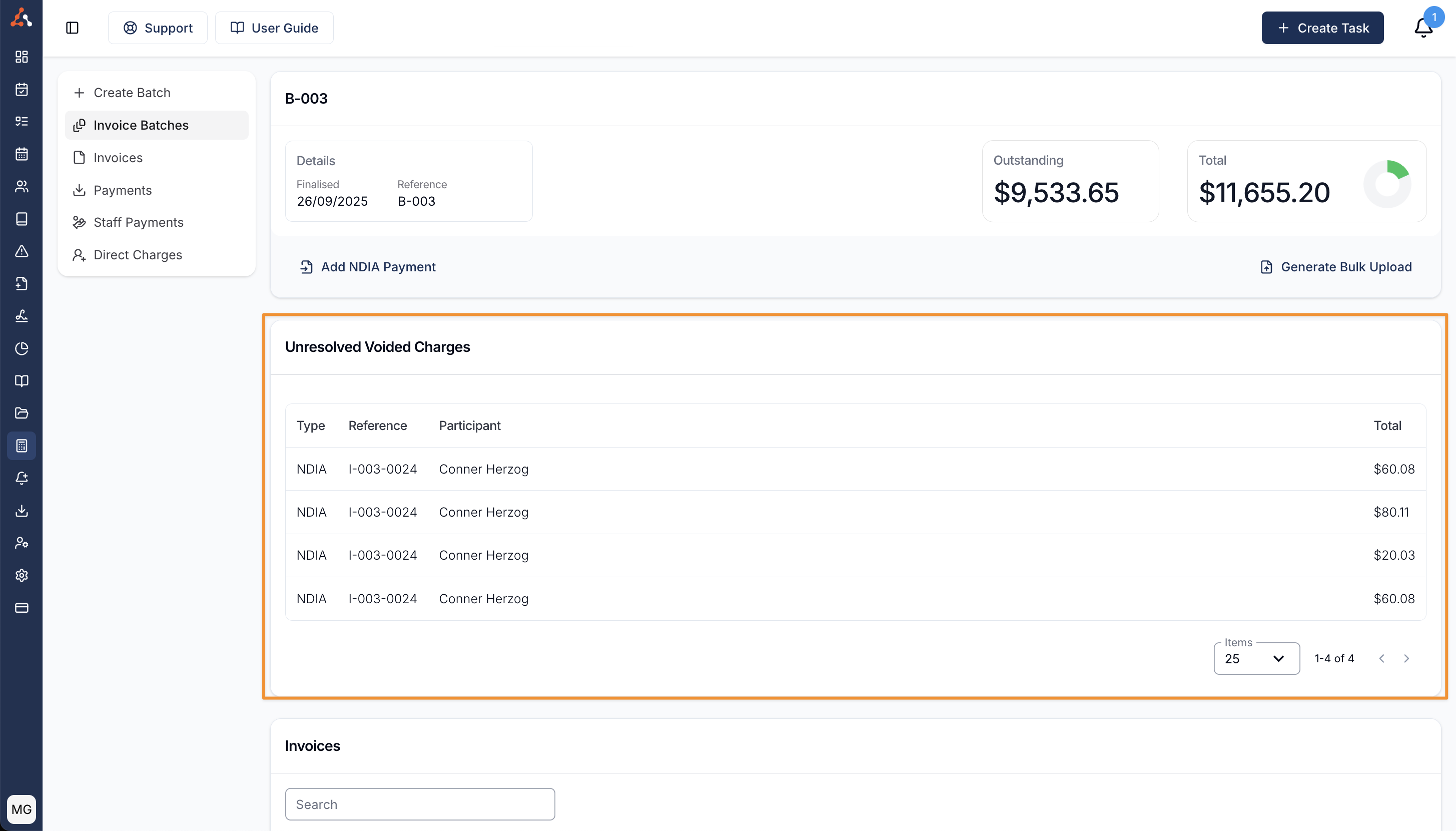The height and width of the screenshot is (831, 1456).
Task: Open the dashboard grid icon in sidebar
Action: (x=22, y=57)
